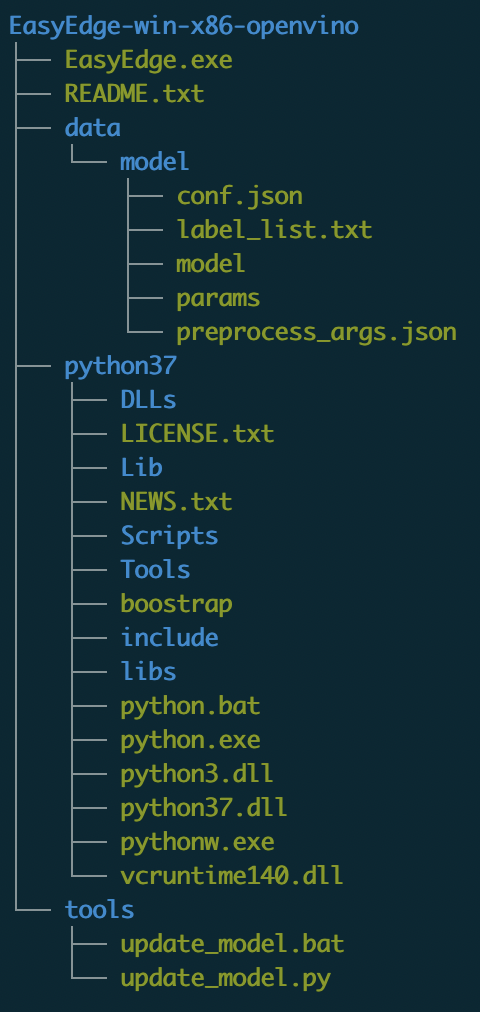Viewport: 480px width, 1012px height.
Task: Select the python.bat file
Action: tap(190, 706)
